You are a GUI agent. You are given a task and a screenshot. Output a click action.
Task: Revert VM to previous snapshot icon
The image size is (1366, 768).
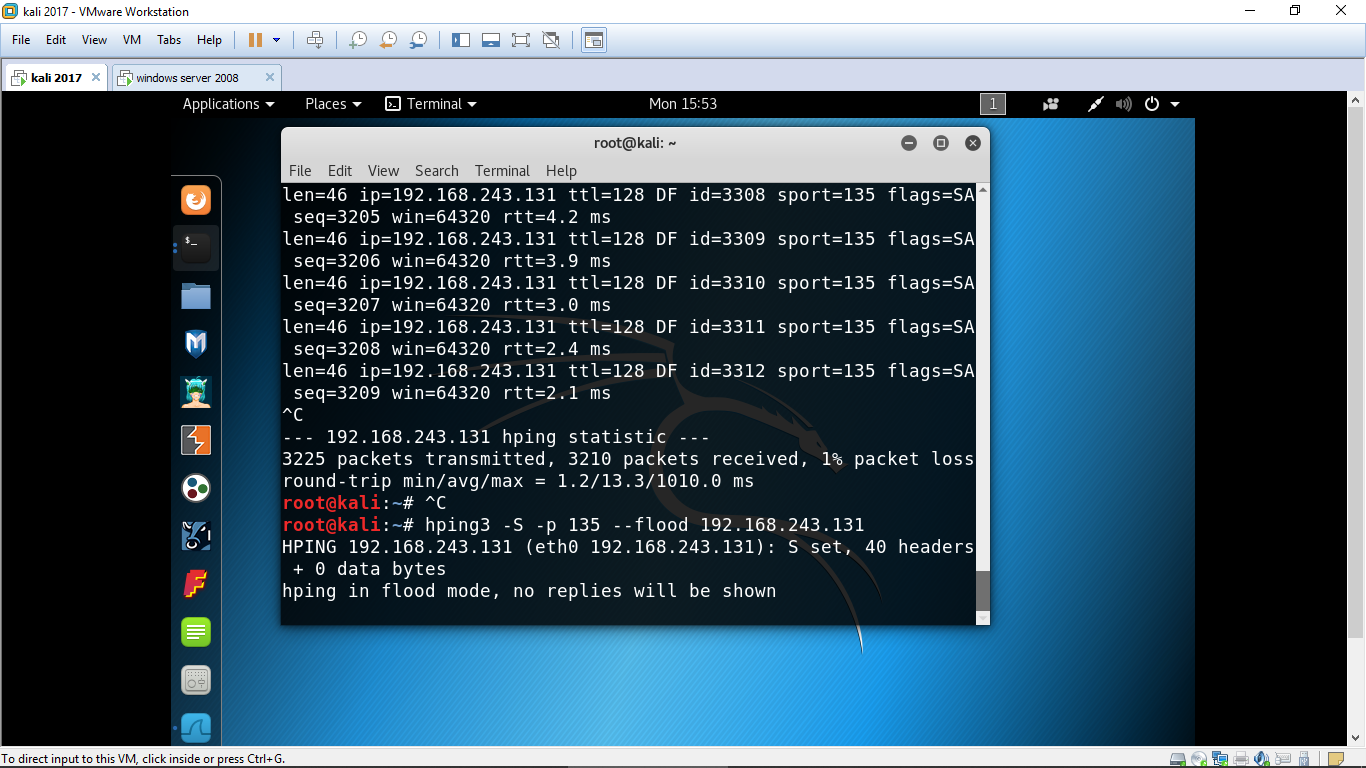(388, 40)
